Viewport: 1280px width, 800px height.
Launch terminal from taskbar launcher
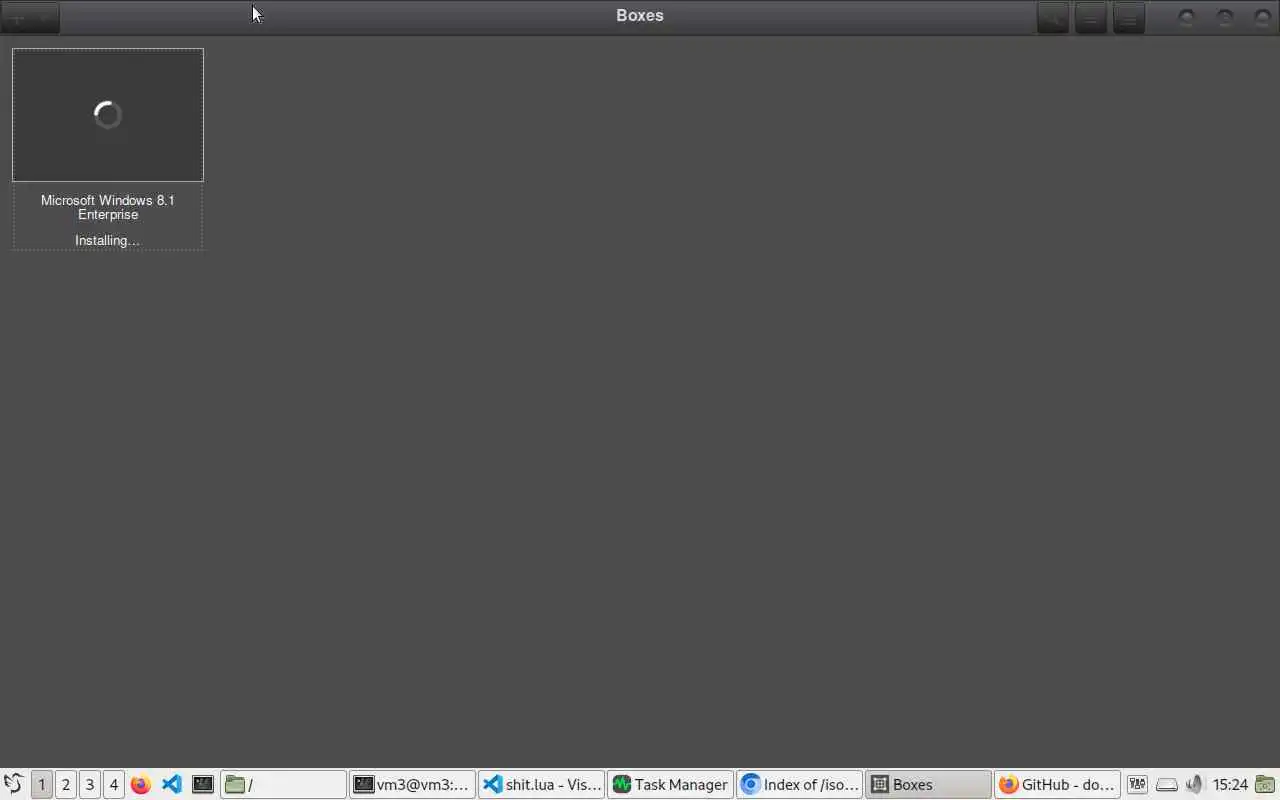point(203,784)
